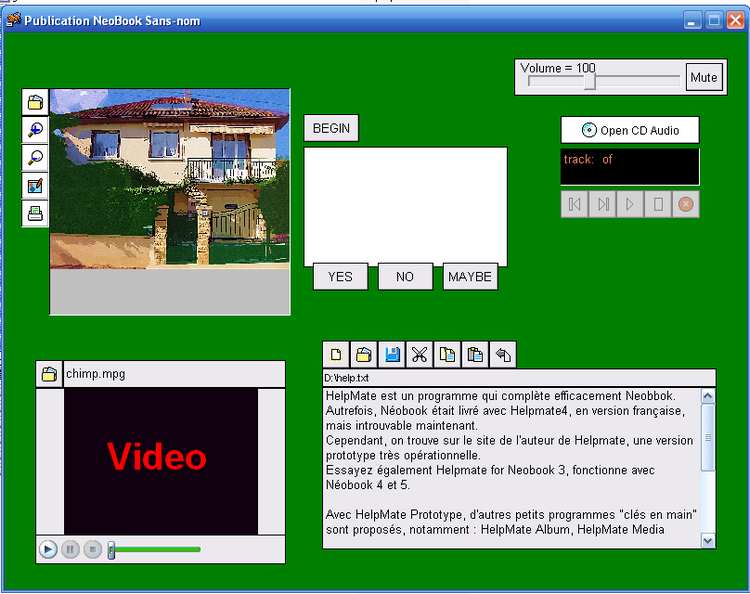Screen dimensions: 750x594
Task: Stop the video playback
Action: (93, 549)
